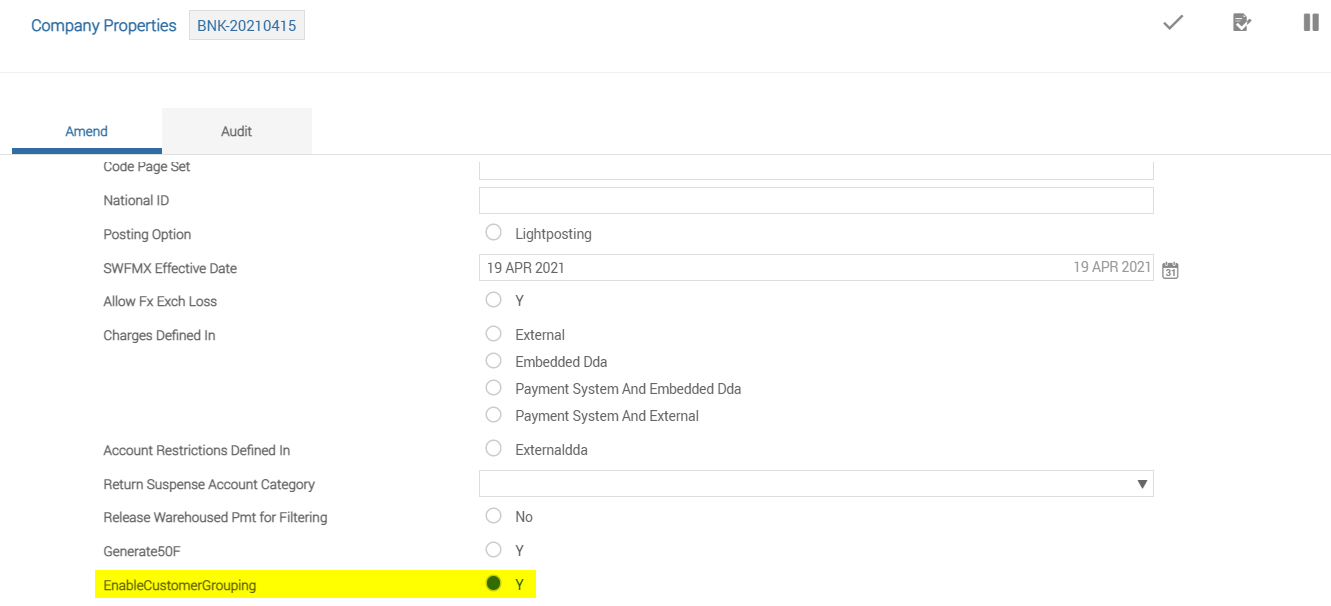Choose Externaldda for Account Restrictions
The width and height of the screenshot is (1331, 606).
pyautogui.click(x=493, y=449)
